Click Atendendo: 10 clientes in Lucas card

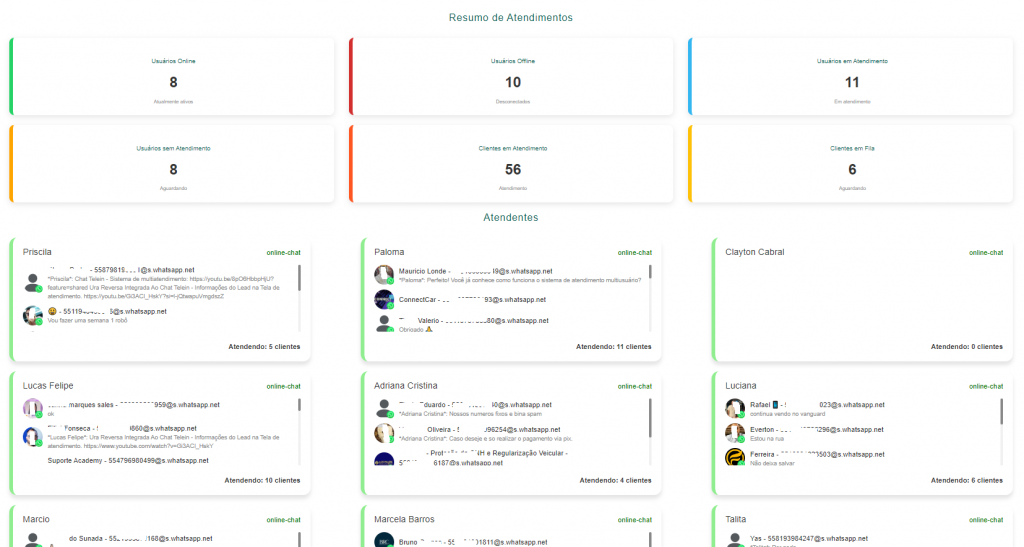pos(263,480)
